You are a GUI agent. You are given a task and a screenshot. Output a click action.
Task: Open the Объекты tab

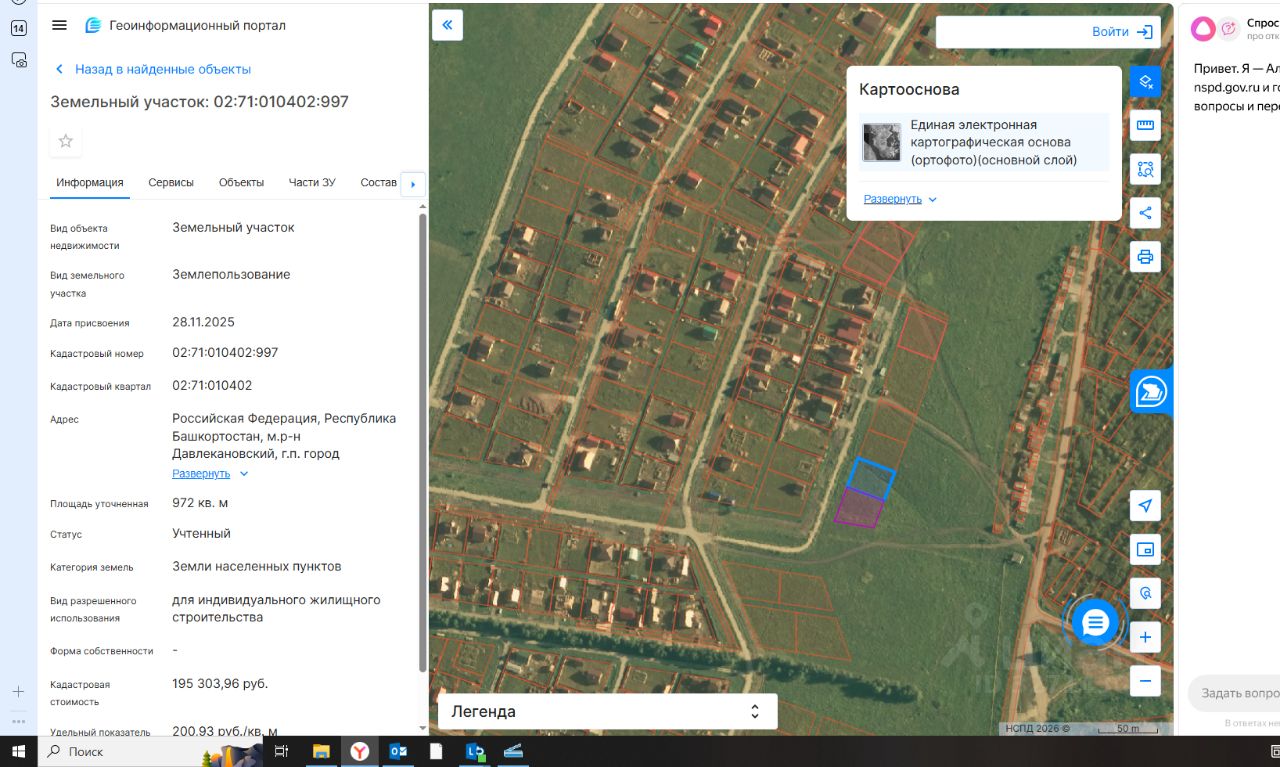[241, 183]
